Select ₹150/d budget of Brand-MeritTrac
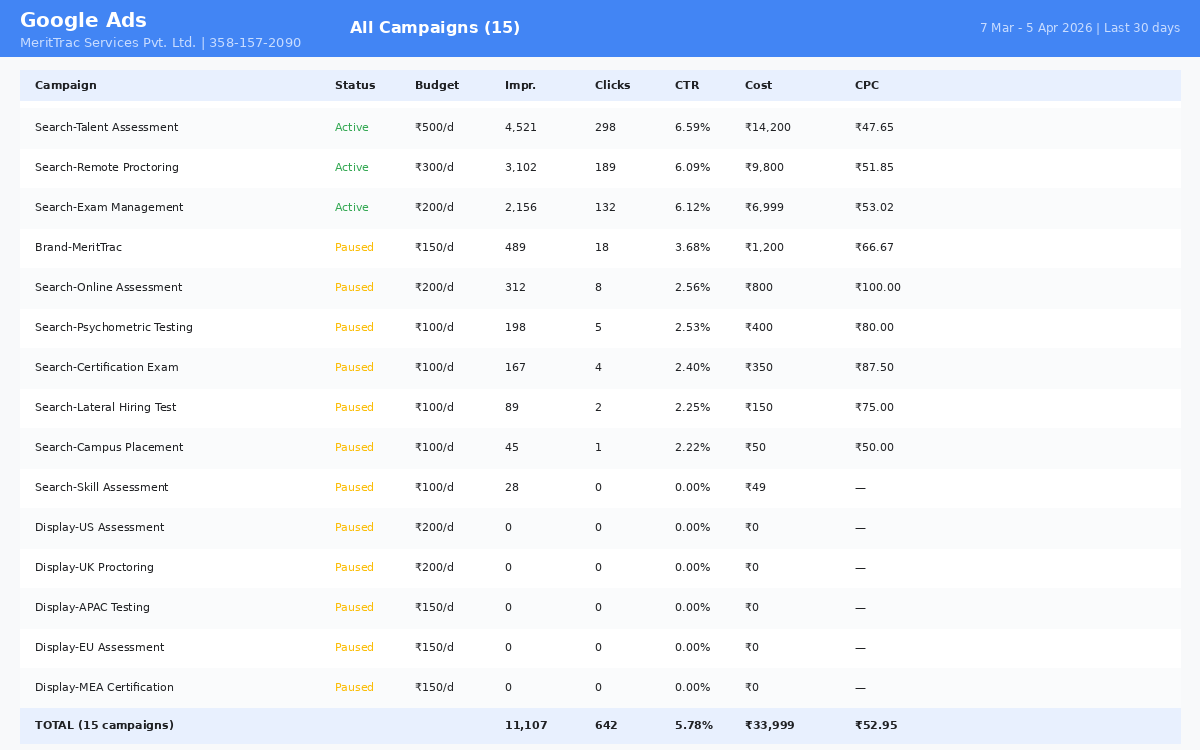The image size is (1200, 750). point(434,248)
